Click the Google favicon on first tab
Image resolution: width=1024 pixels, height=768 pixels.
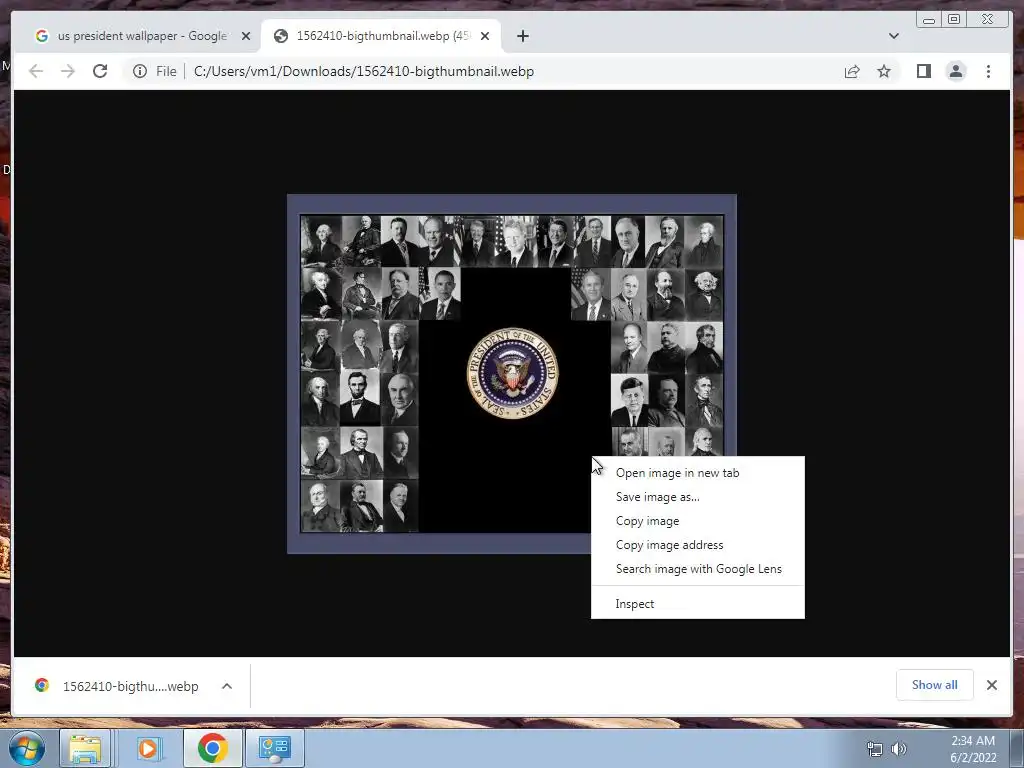pyautogui.click(x=42, y=36)
